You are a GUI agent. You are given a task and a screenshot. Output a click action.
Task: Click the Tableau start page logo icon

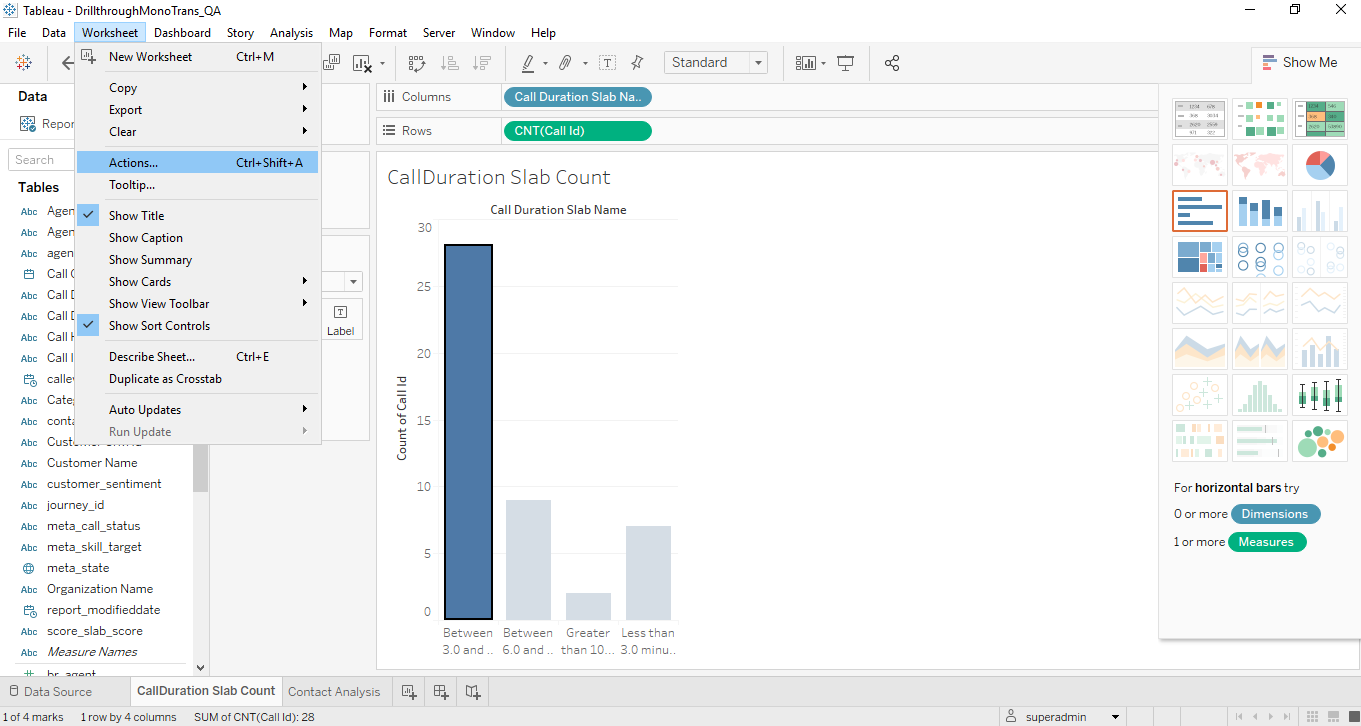pyautogui.click(x=23, y=63)
